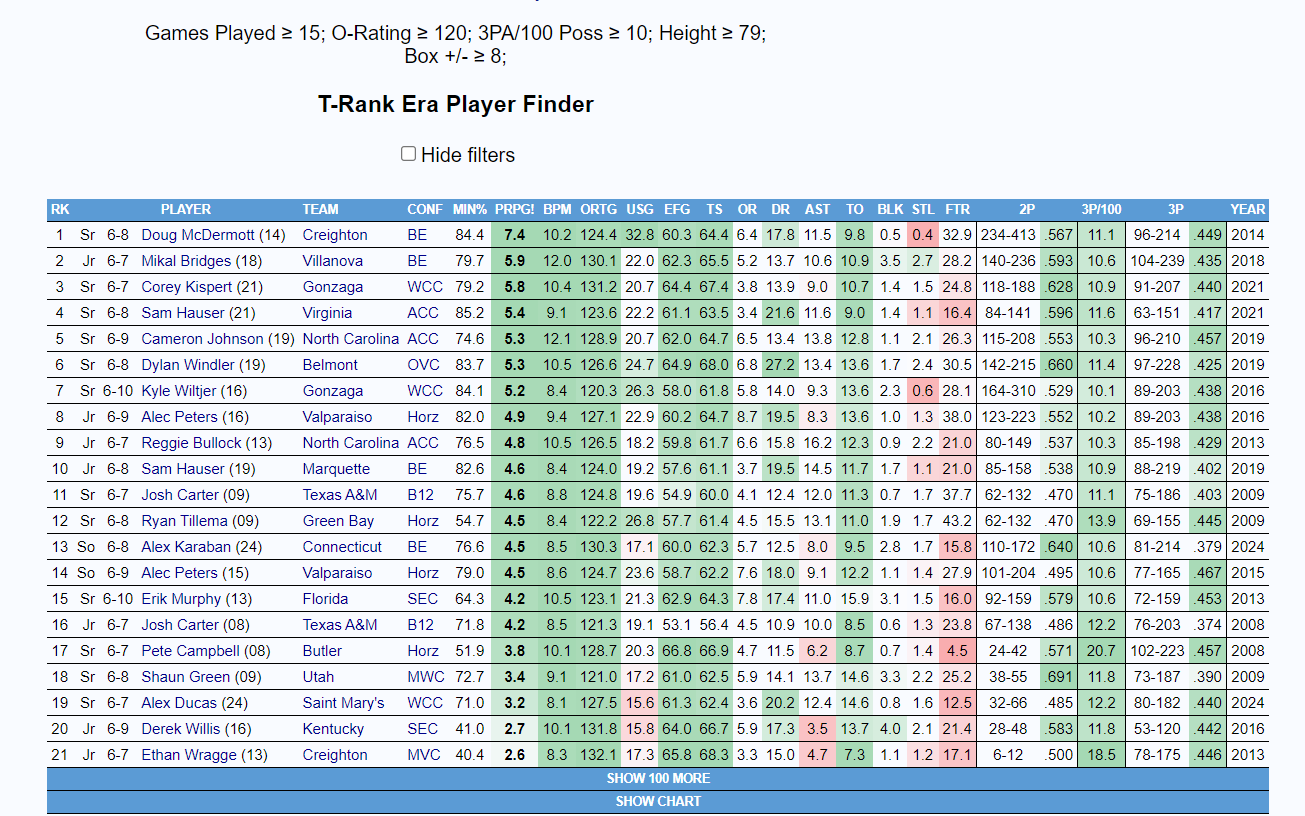Sort by 3P/100 column header
Viewport: 1305px width, 816px height.
(1101, 209)
